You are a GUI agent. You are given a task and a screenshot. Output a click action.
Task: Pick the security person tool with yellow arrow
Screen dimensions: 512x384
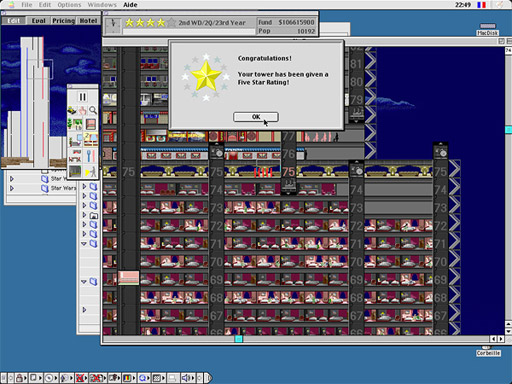(x=91, y=171)
